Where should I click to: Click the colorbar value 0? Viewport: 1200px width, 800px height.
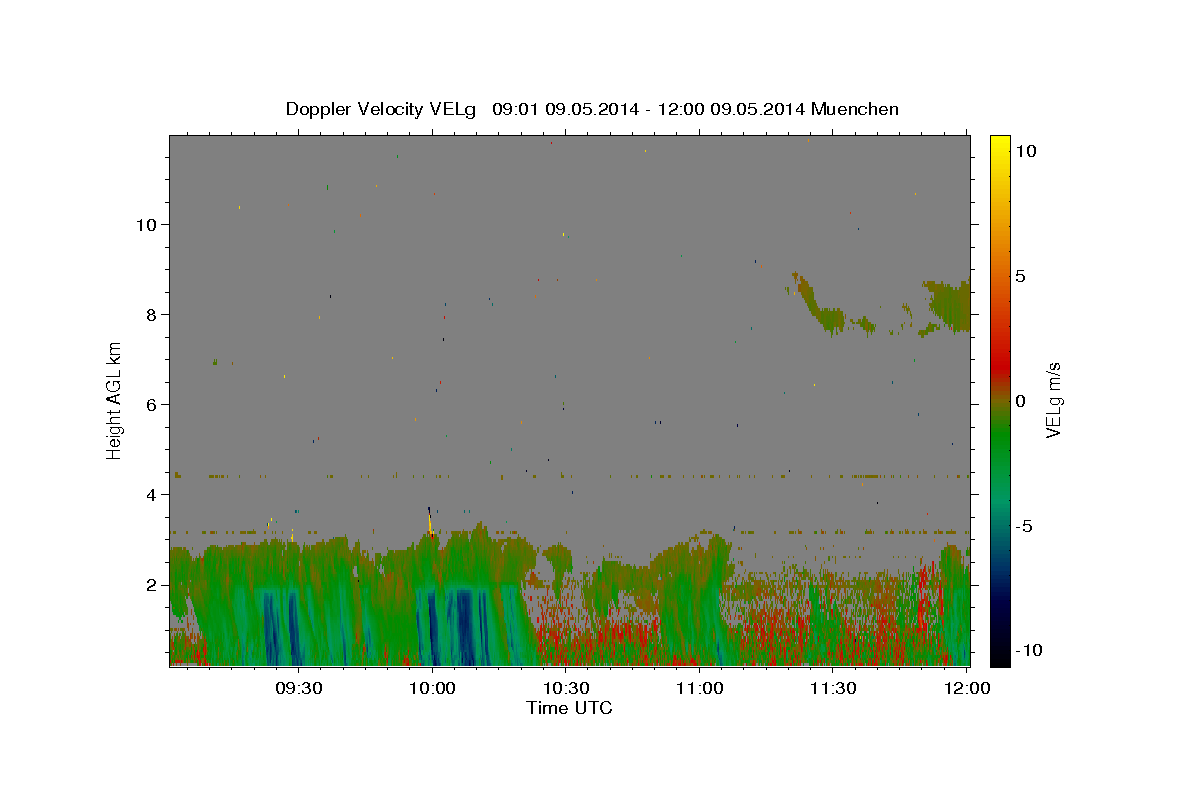(x=1020, y=401)
